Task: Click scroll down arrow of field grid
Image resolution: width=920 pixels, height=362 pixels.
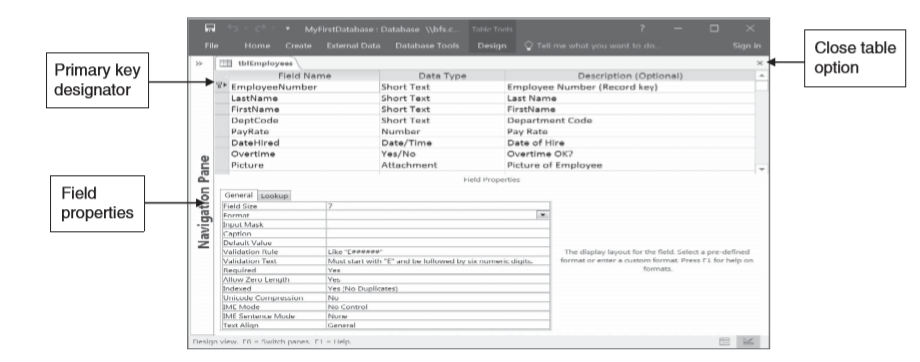Action: [761, 169]
